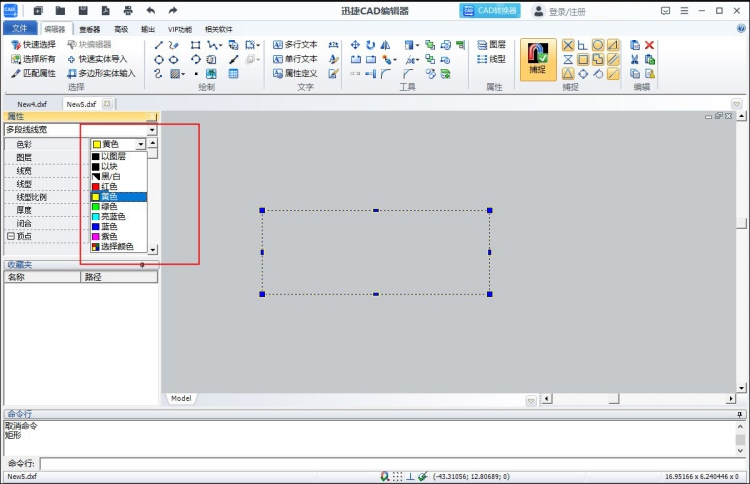Click the 快速选择 quick select button
The image size is (750, 484).
(x=33, y=44)
